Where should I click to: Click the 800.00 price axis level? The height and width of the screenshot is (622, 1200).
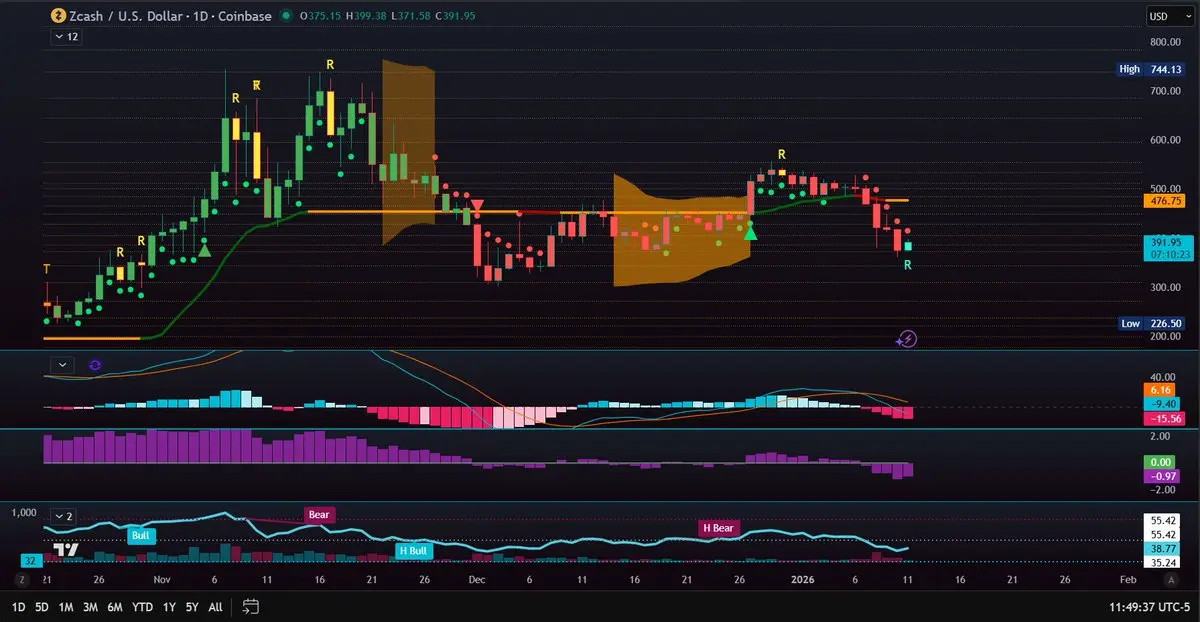[1166, 42]
